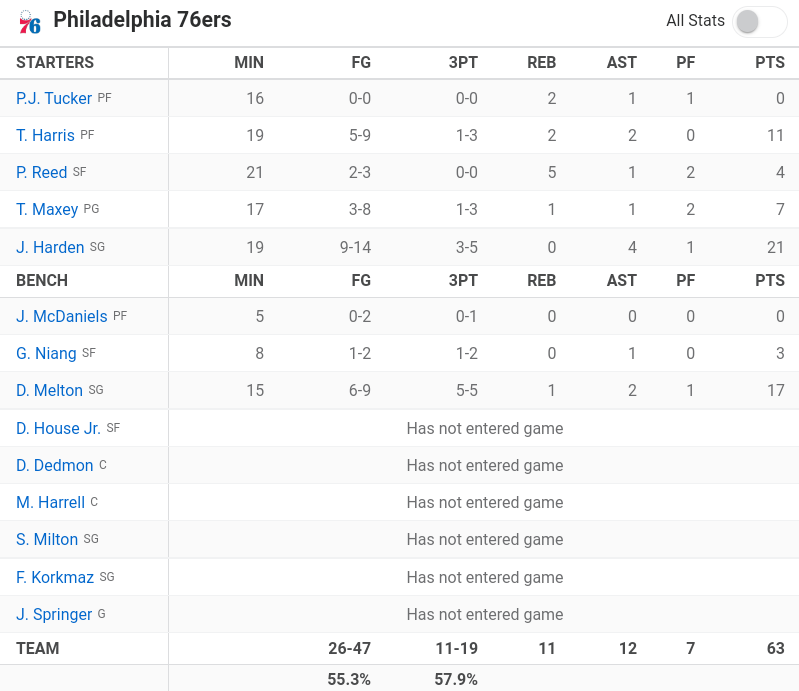Open S. Milton player page
Screen dimensions: 799x691
click(x=47, y=539)
